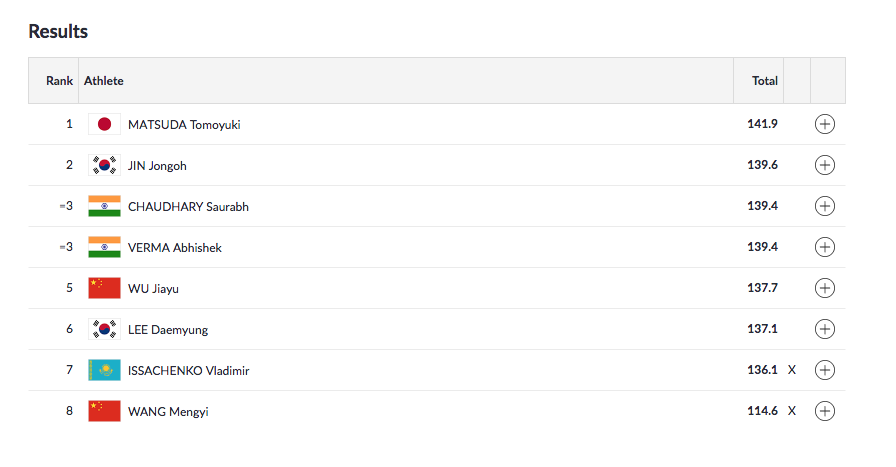896x467 pixels.
Task: Click South Korea flag beside JIN Jongoh
Action: (x=104, y=166)
